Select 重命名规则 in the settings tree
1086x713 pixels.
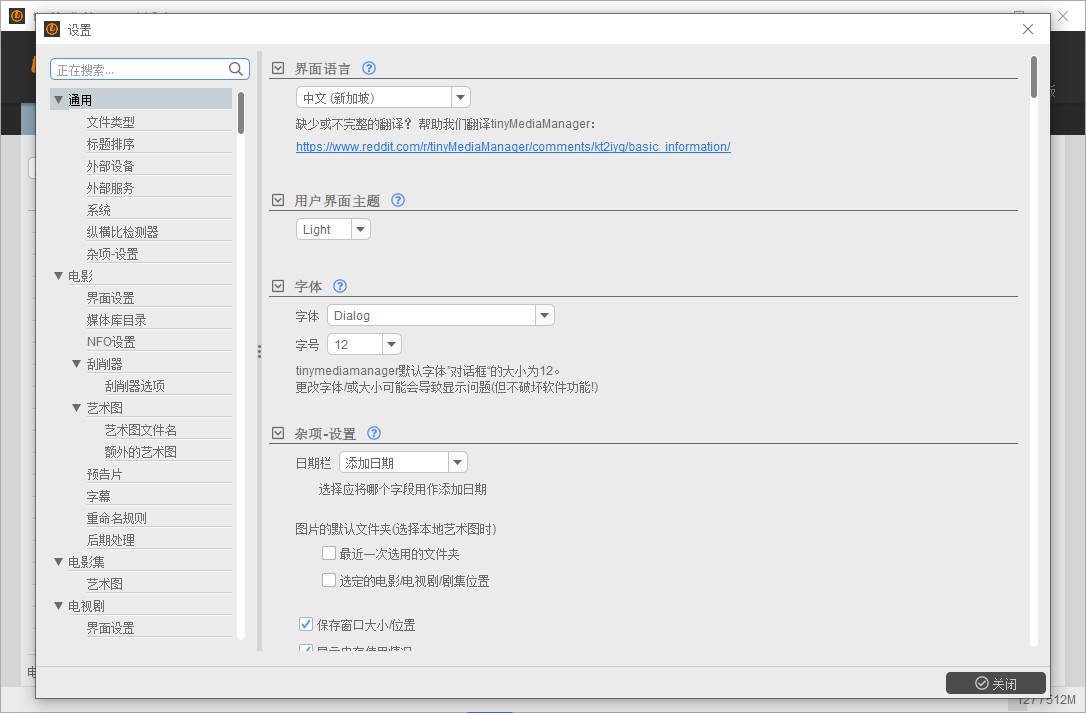click(x=117, y=518)
